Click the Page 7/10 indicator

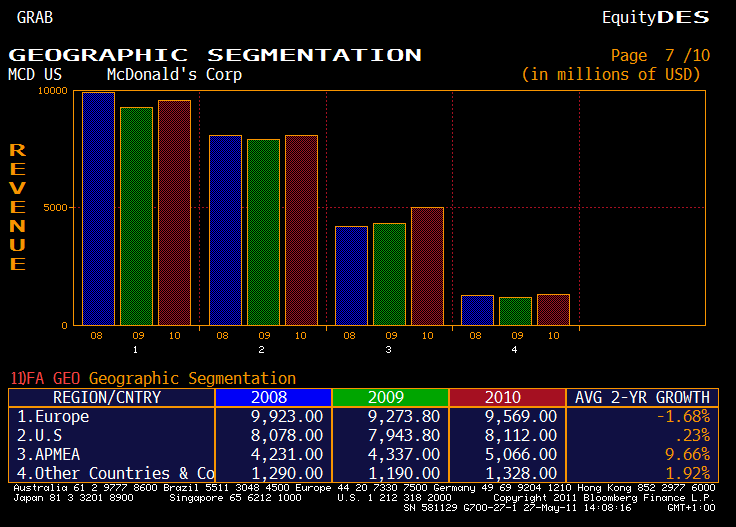pyautogui.click(x=660, y=55)
